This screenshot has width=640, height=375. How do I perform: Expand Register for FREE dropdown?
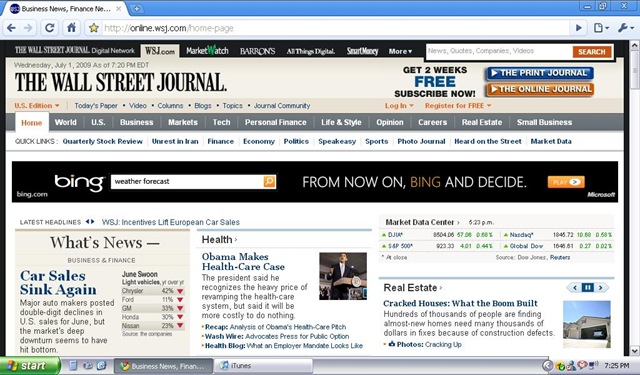point(458,106)
